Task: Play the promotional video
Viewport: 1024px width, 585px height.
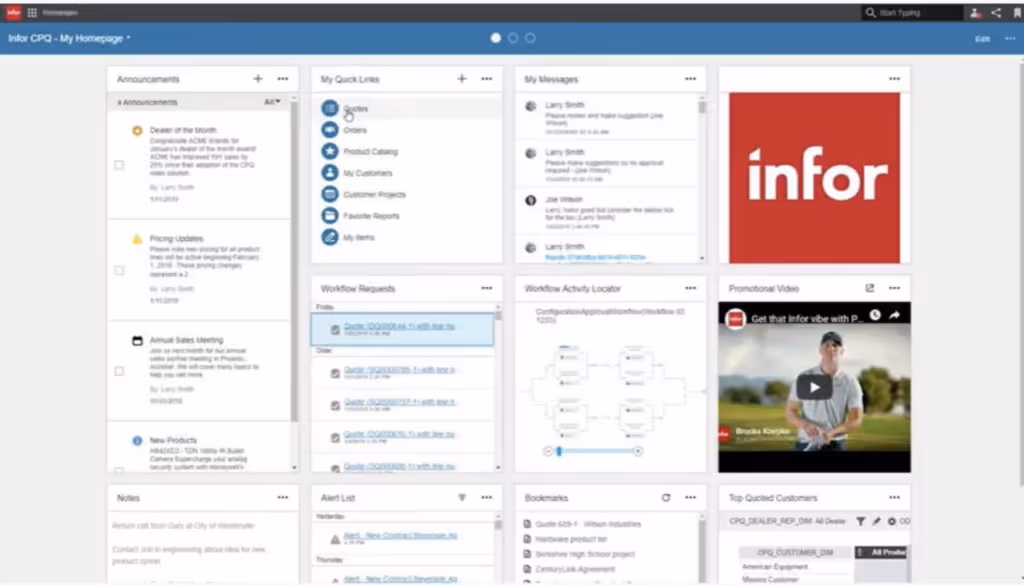Action: pos(814,387)
